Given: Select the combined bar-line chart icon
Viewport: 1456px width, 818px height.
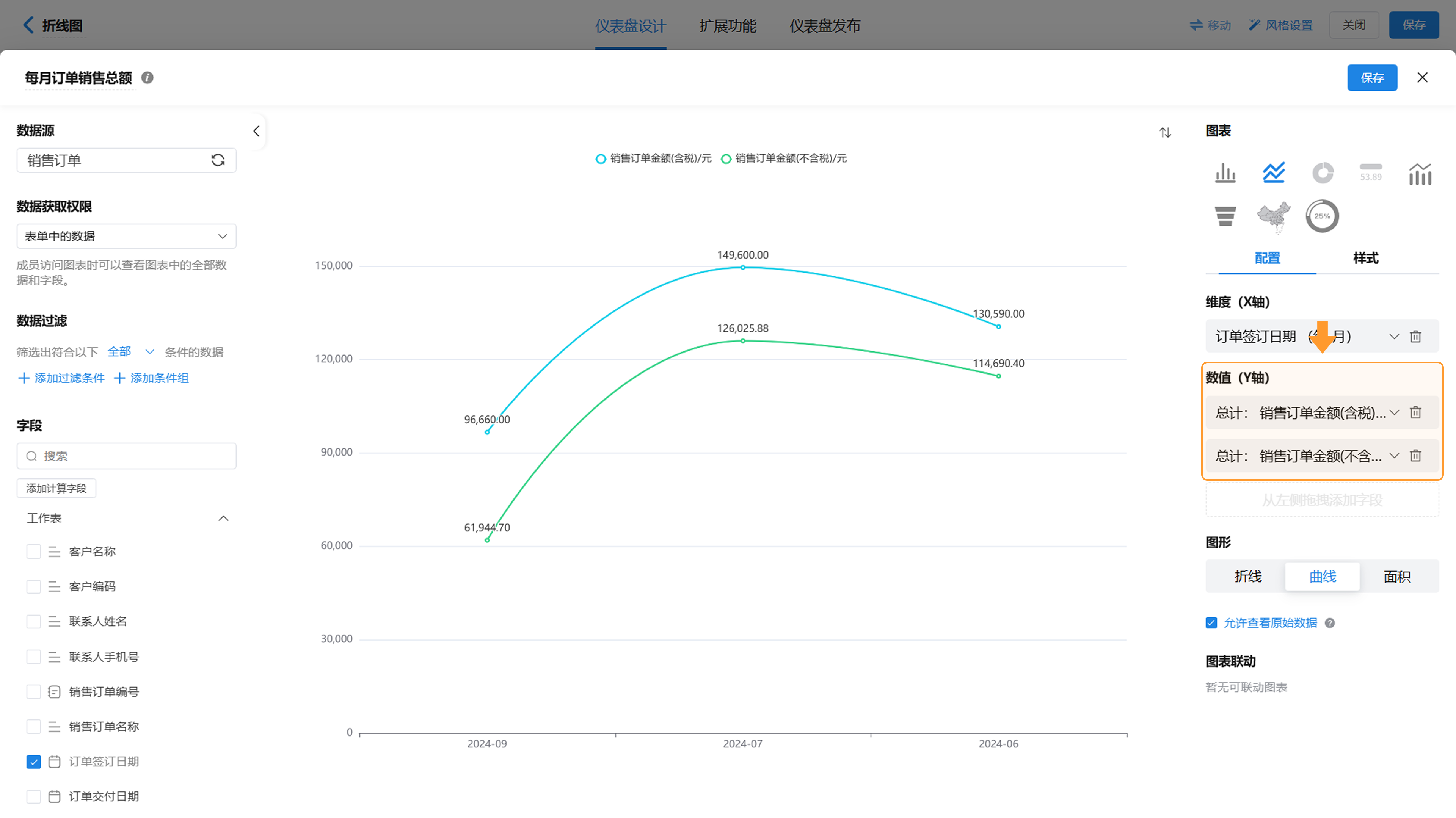Looking at the screenshot, I should [x=1420, y=173].
